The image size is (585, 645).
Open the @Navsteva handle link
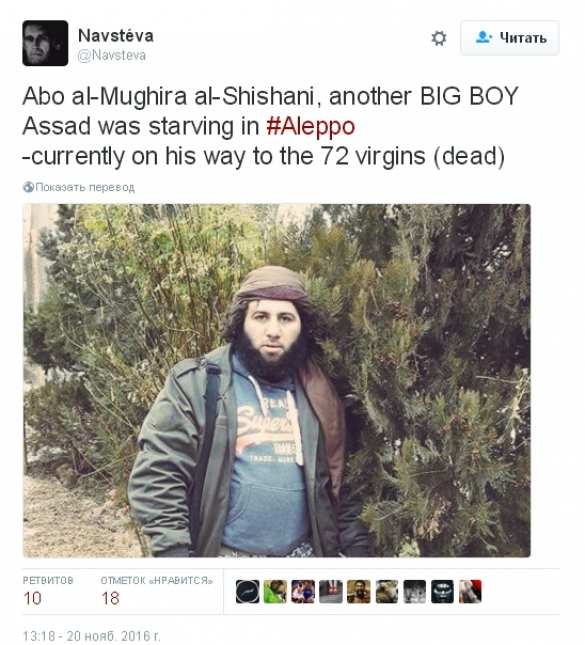click(x=111, y=55)
